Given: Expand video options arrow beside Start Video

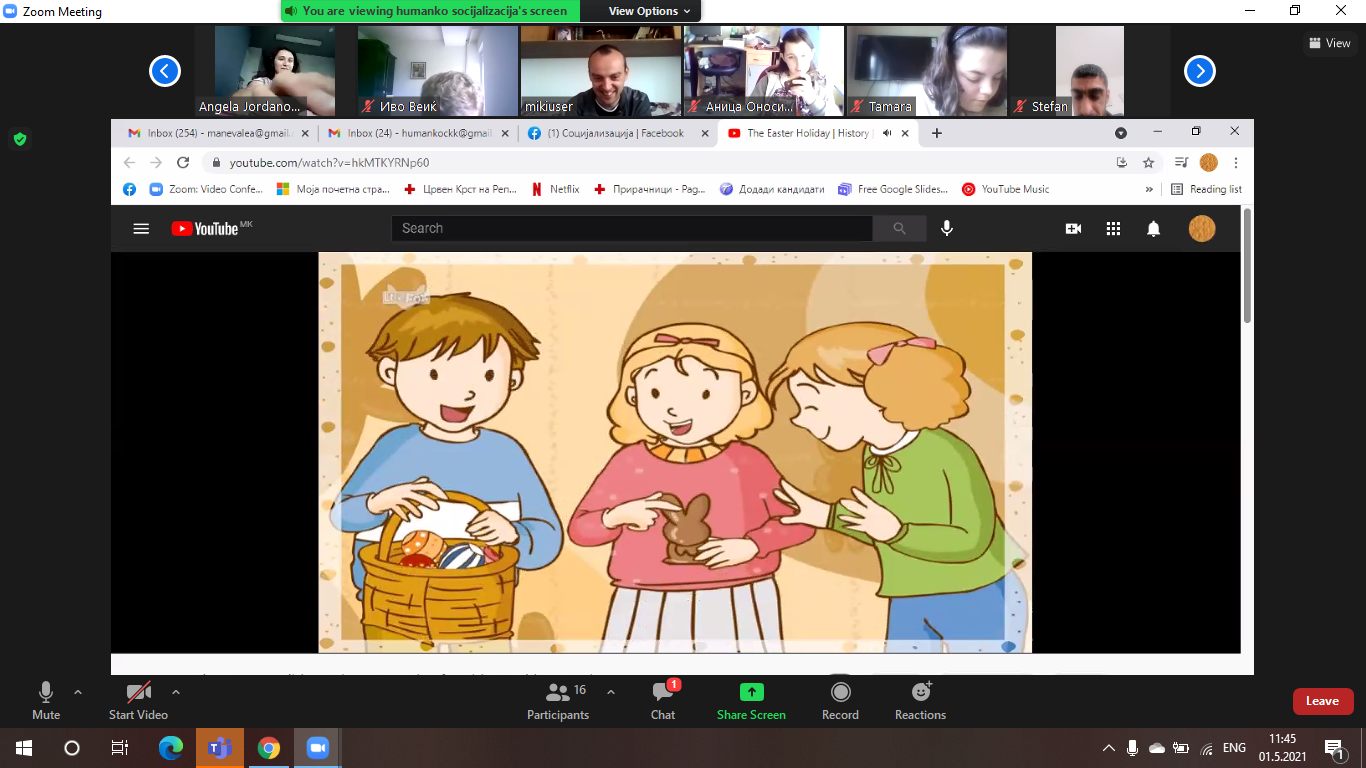Looking at the screenshot, I should (176, 692).
